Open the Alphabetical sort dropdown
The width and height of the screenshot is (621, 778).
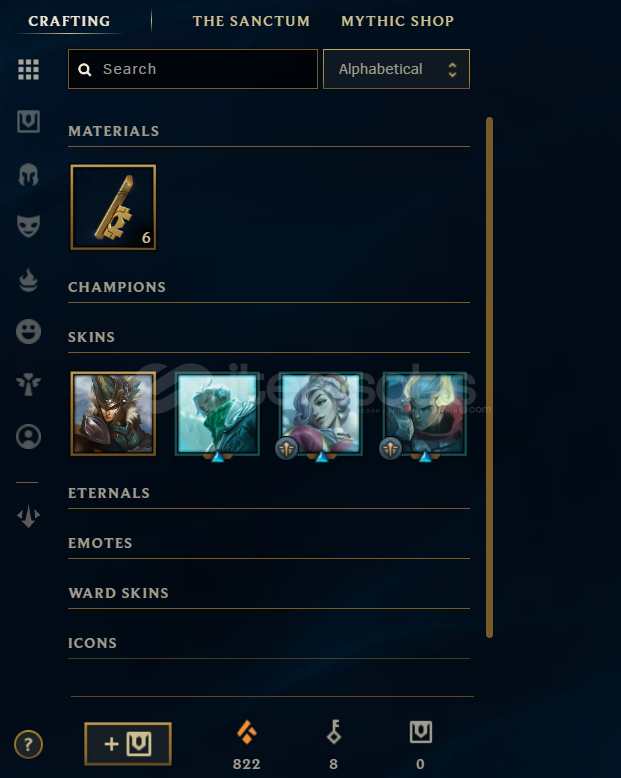[396, 69]
